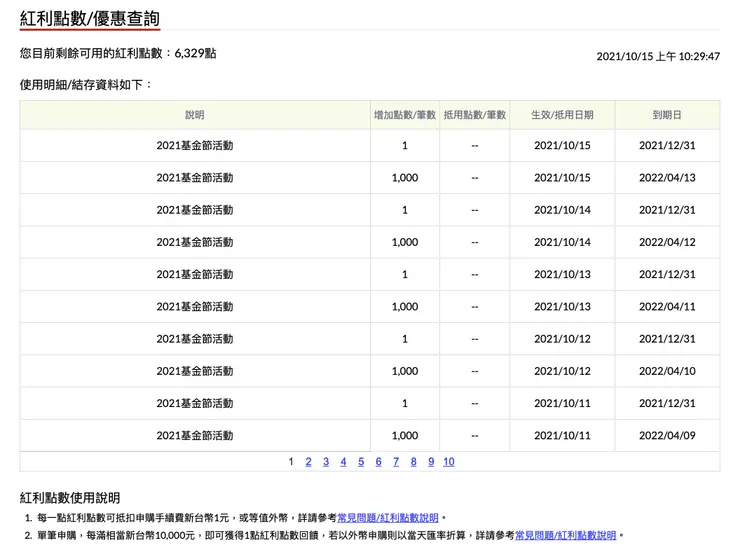Click the remaining points value 6,329點
The width and height of the screenshot is (740, 552).
click(x=195, y=53)
